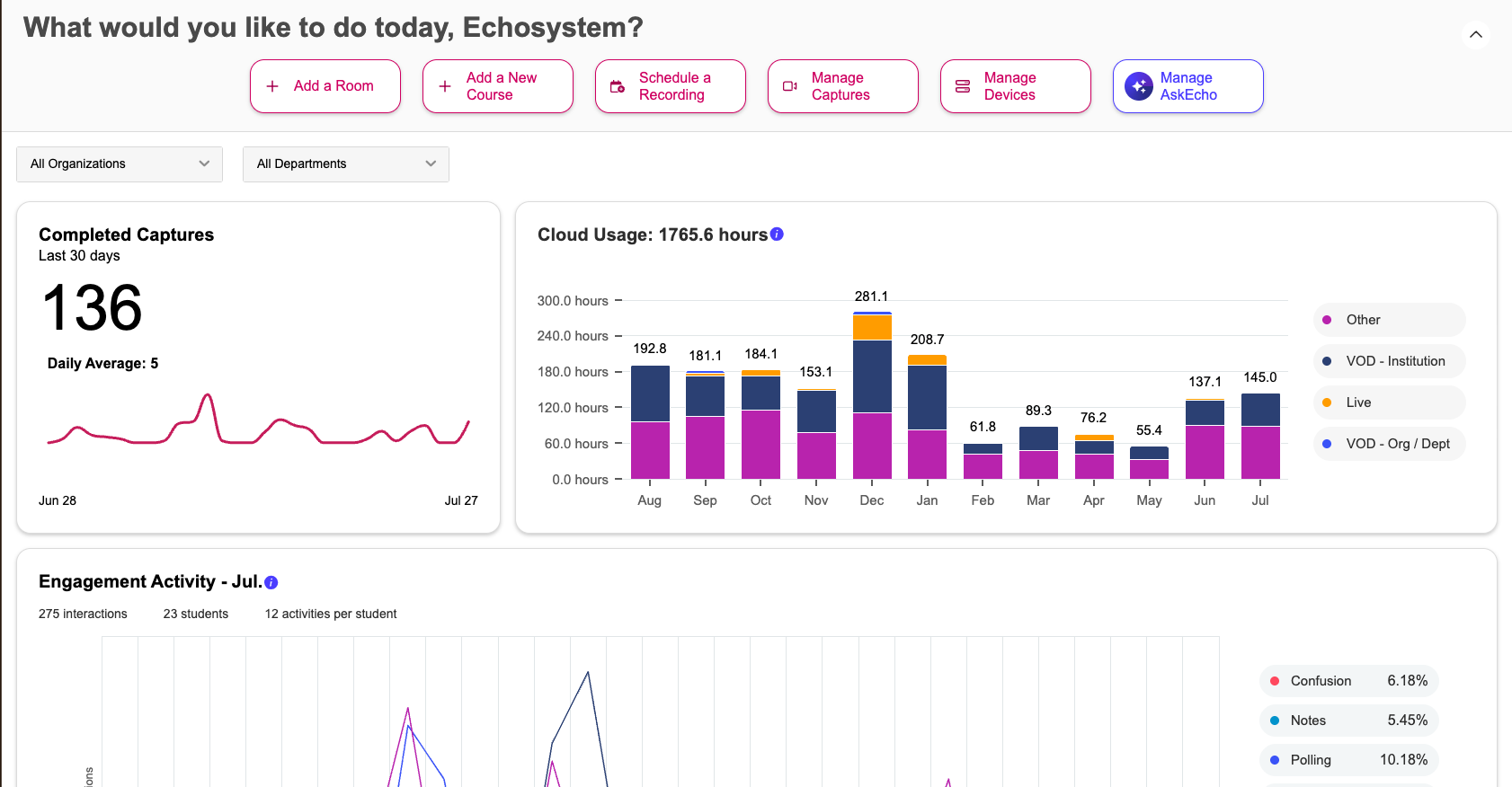The image size is (1512, 787).
Task: Click the AskEcho sparkle icon
Action: coord(1139,86)
